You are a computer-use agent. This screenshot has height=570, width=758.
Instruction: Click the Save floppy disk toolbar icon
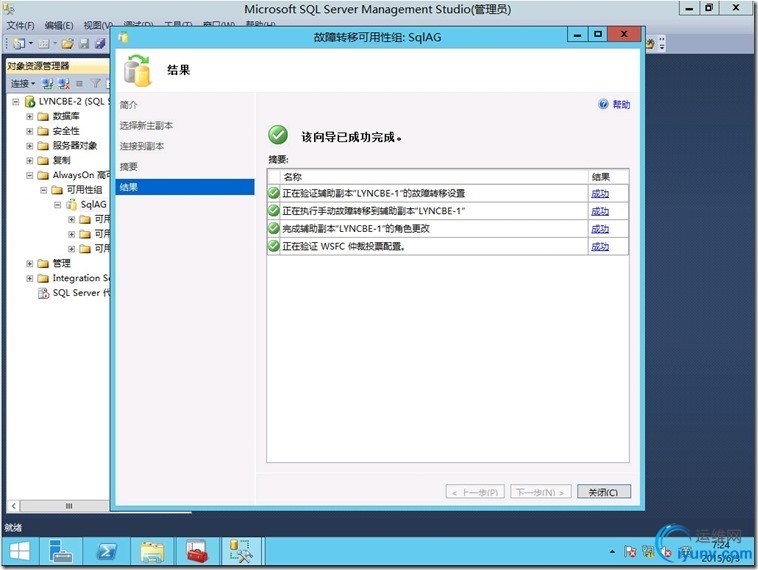coord(84,44)
